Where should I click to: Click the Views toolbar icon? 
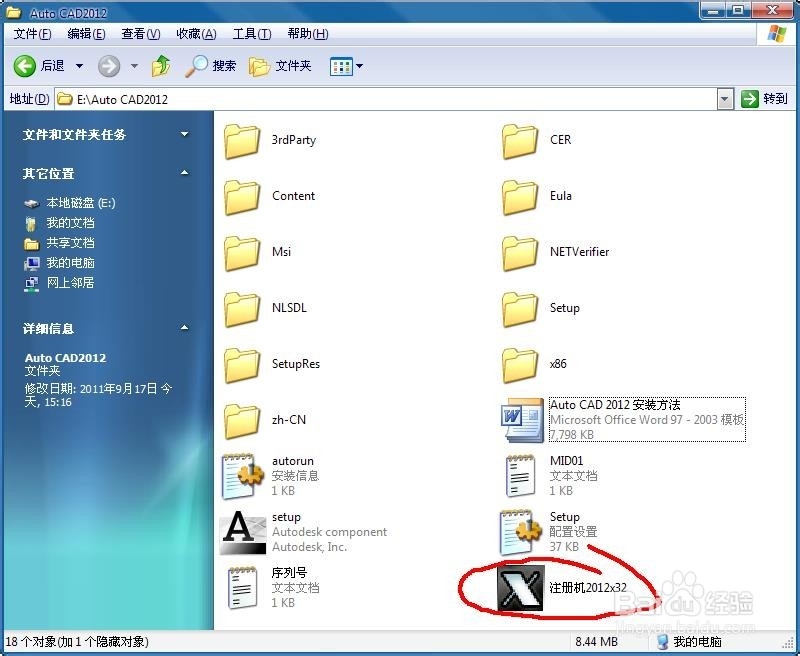pyautogui.click(x=341, y=66)
